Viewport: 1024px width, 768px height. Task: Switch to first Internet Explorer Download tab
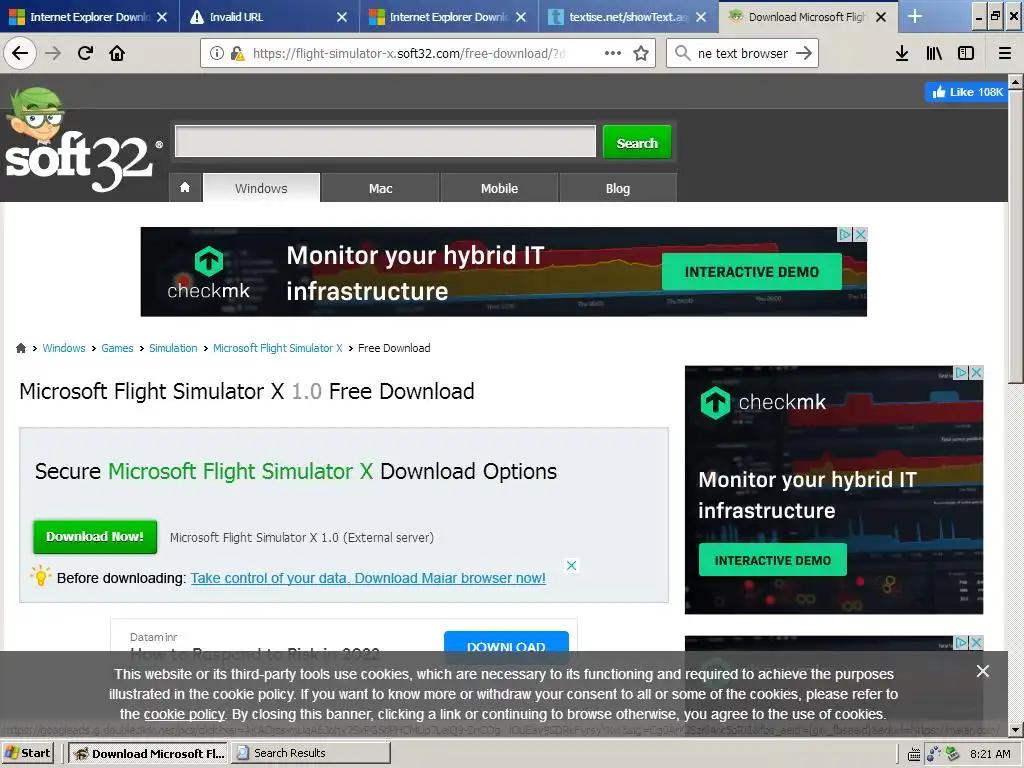(89, 17)
